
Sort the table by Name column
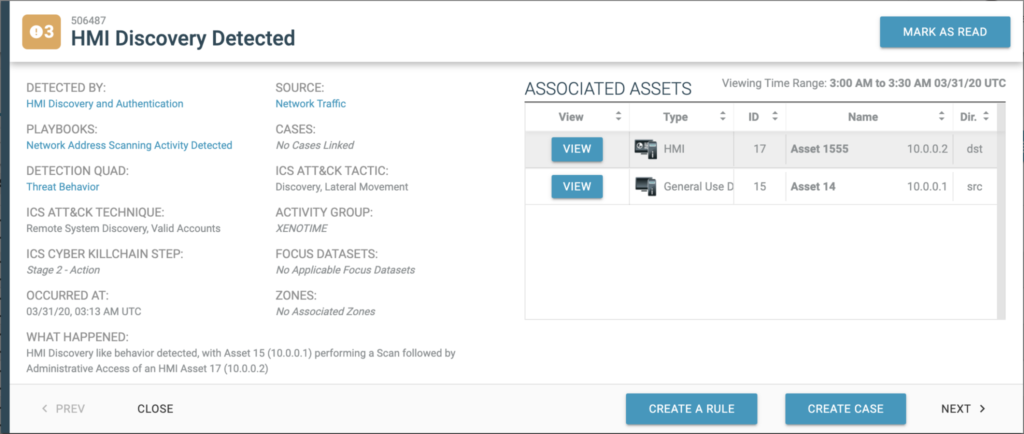tap(941, 117)
